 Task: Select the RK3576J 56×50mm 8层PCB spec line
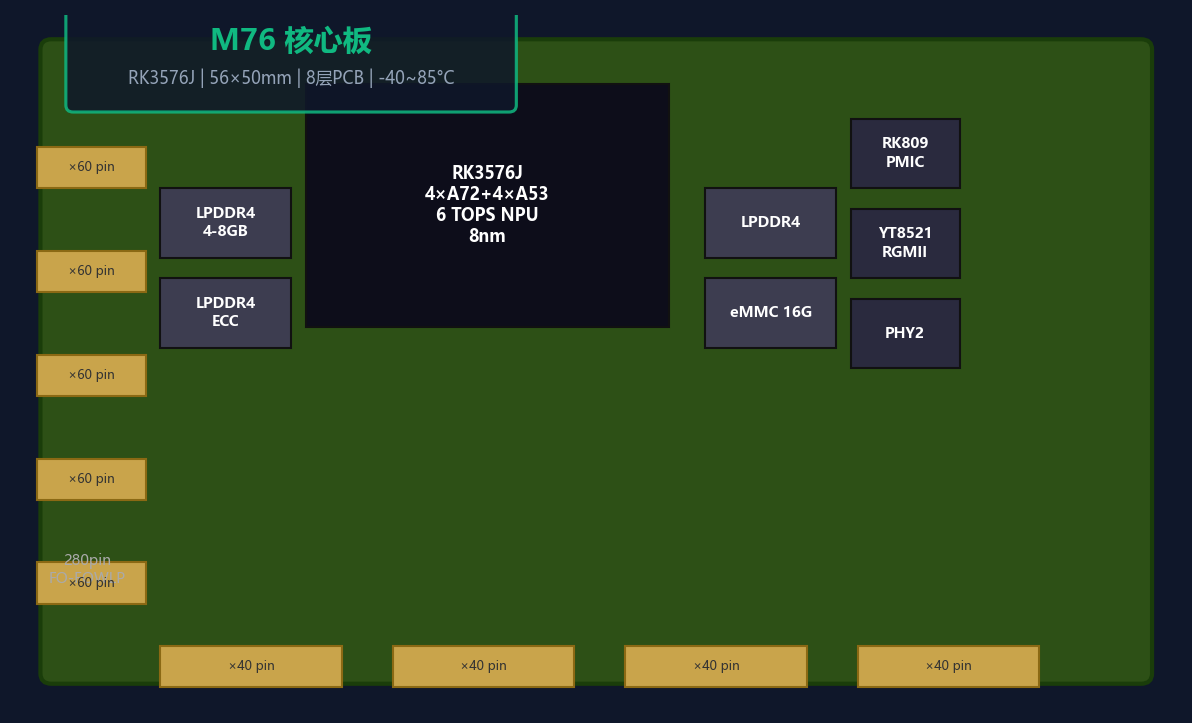click(x=291, y=78)
